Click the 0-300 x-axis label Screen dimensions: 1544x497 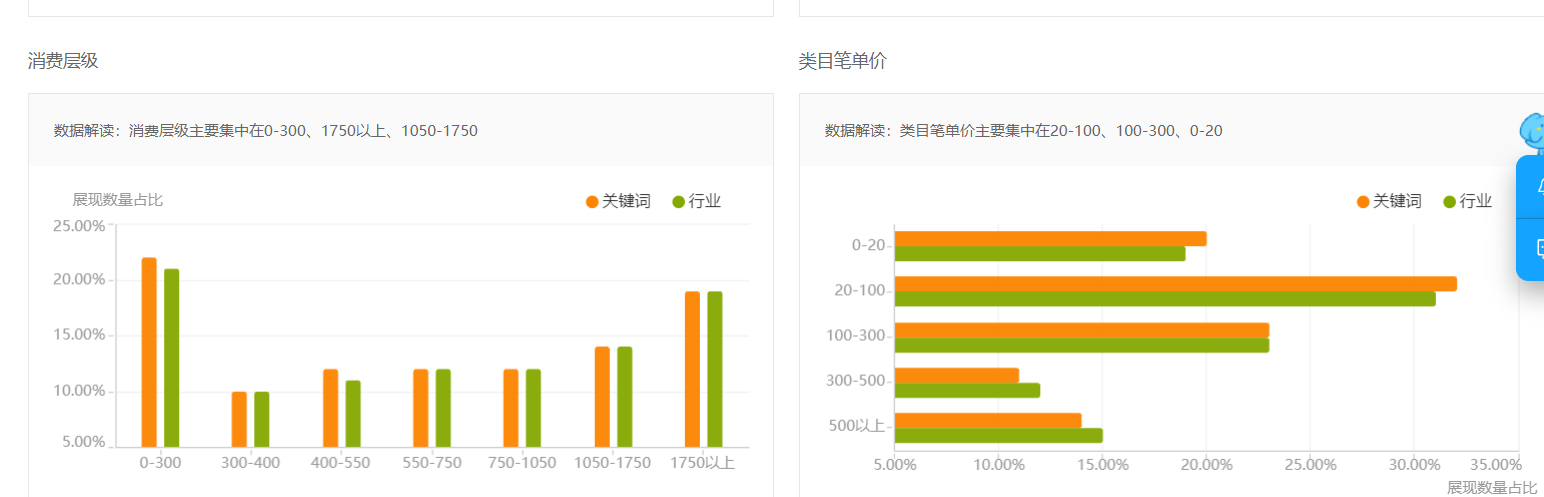click(x=160, y=463)
